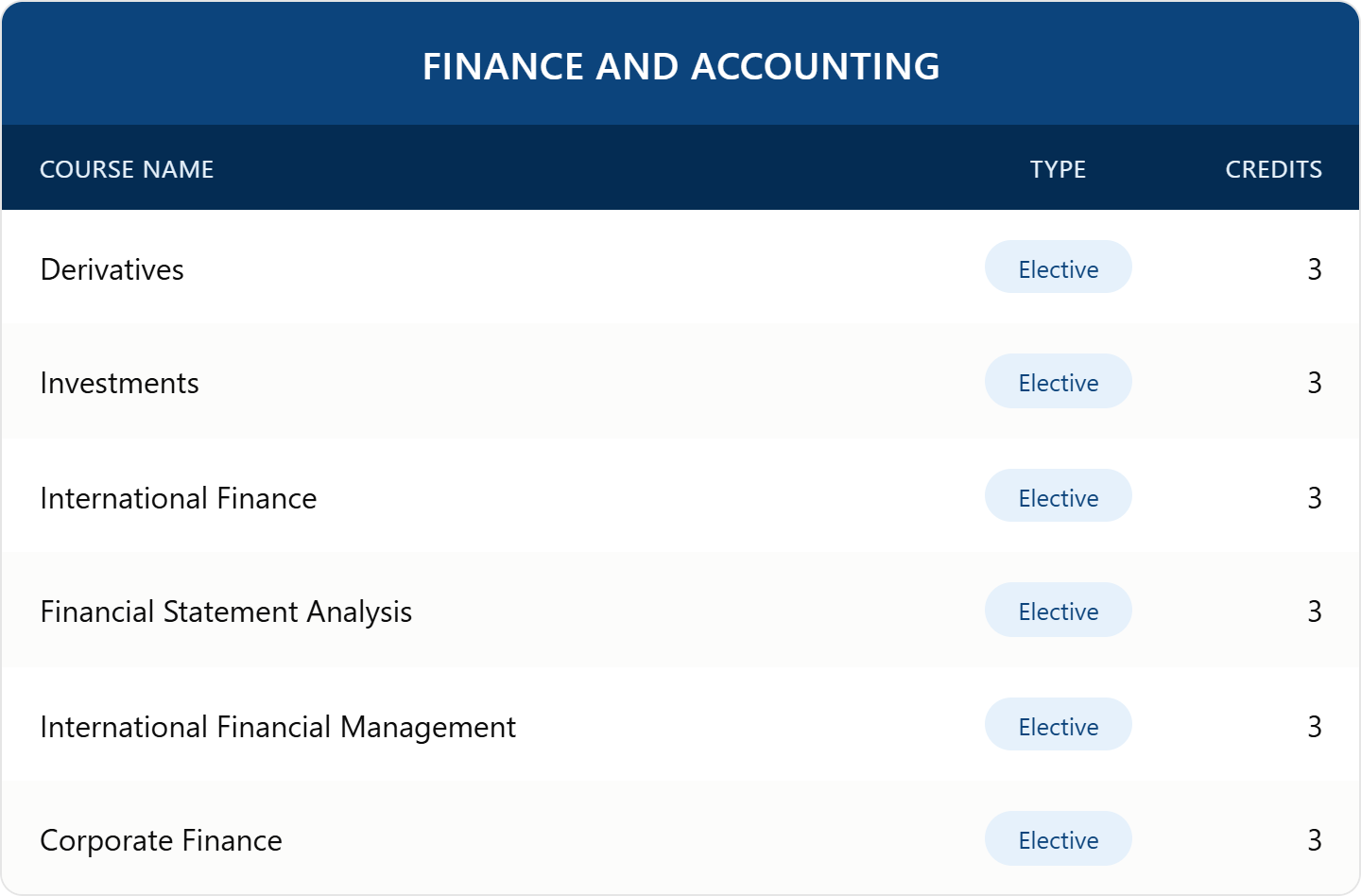This screenshot has width=1361, height=896.
Task: Sort by the COURSE NAME column header
Action: (127, 169)
